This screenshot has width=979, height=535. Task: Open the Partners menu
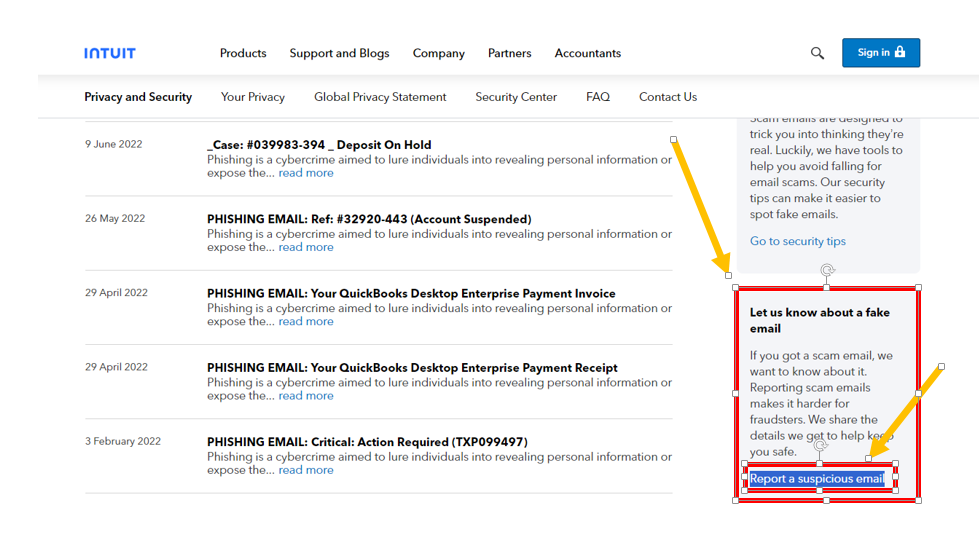coord(509,53)
